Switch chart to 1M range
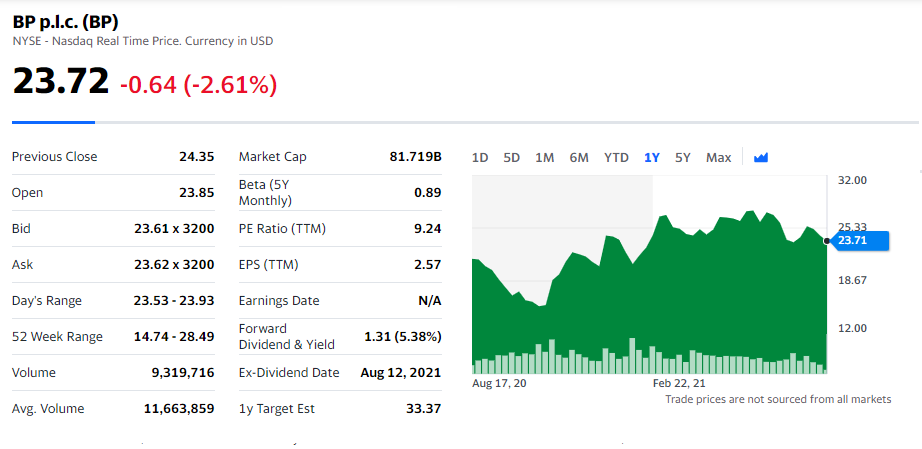Viewport: 922px width, 449px height. pos(544,158)
